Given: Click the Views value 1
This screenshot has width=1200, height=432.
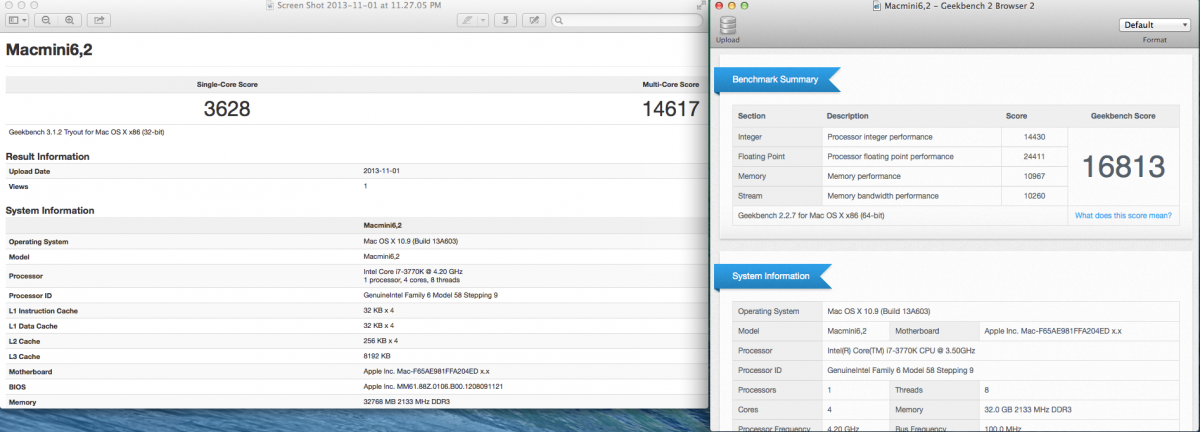Looking at the screenshot, I should pyautogui.click(x=365, y=186).
